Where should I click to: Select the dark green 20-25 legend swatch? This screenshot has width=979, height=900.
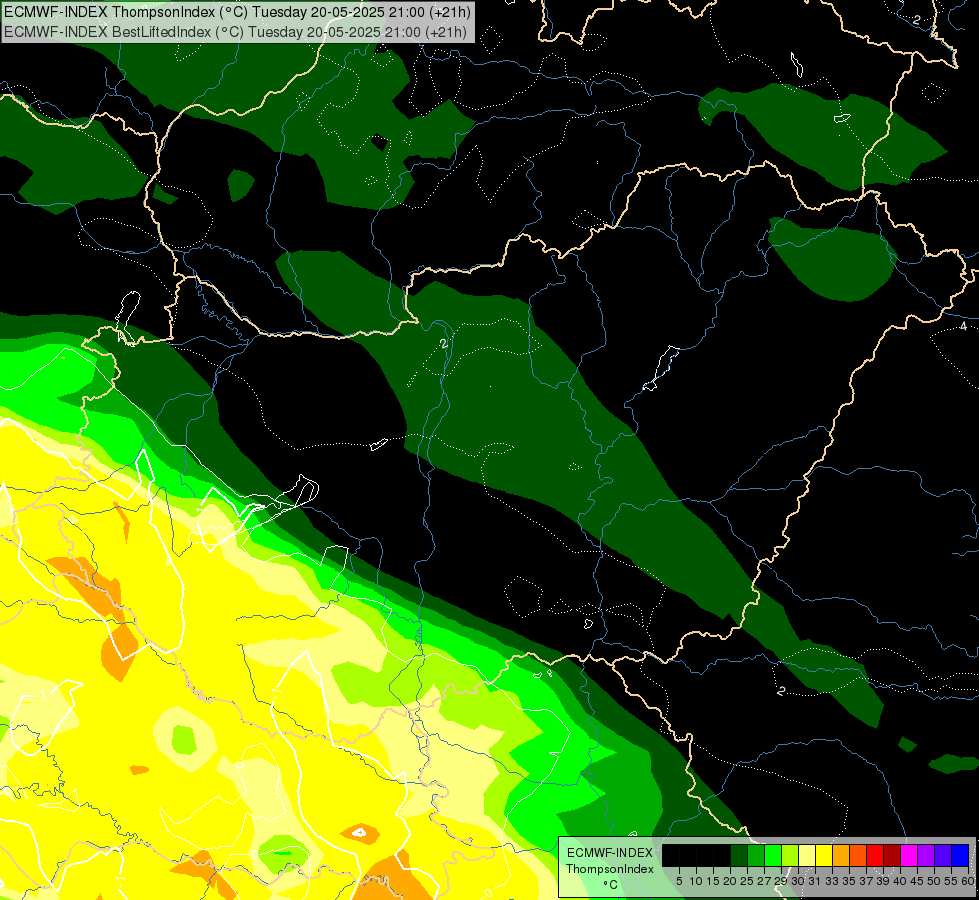click(739, 855)
